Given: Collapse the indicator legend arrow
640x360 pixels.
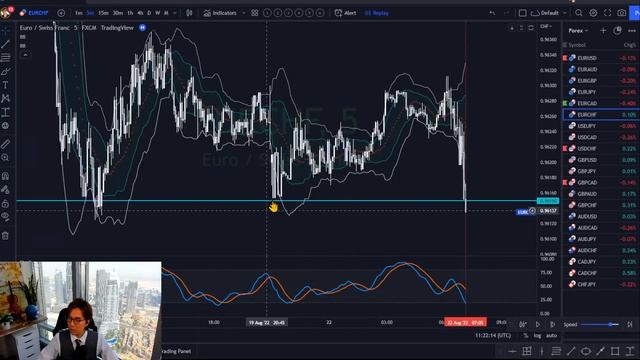Looking at the screenshot, I should pyautogui.click(x=25, y=54).
